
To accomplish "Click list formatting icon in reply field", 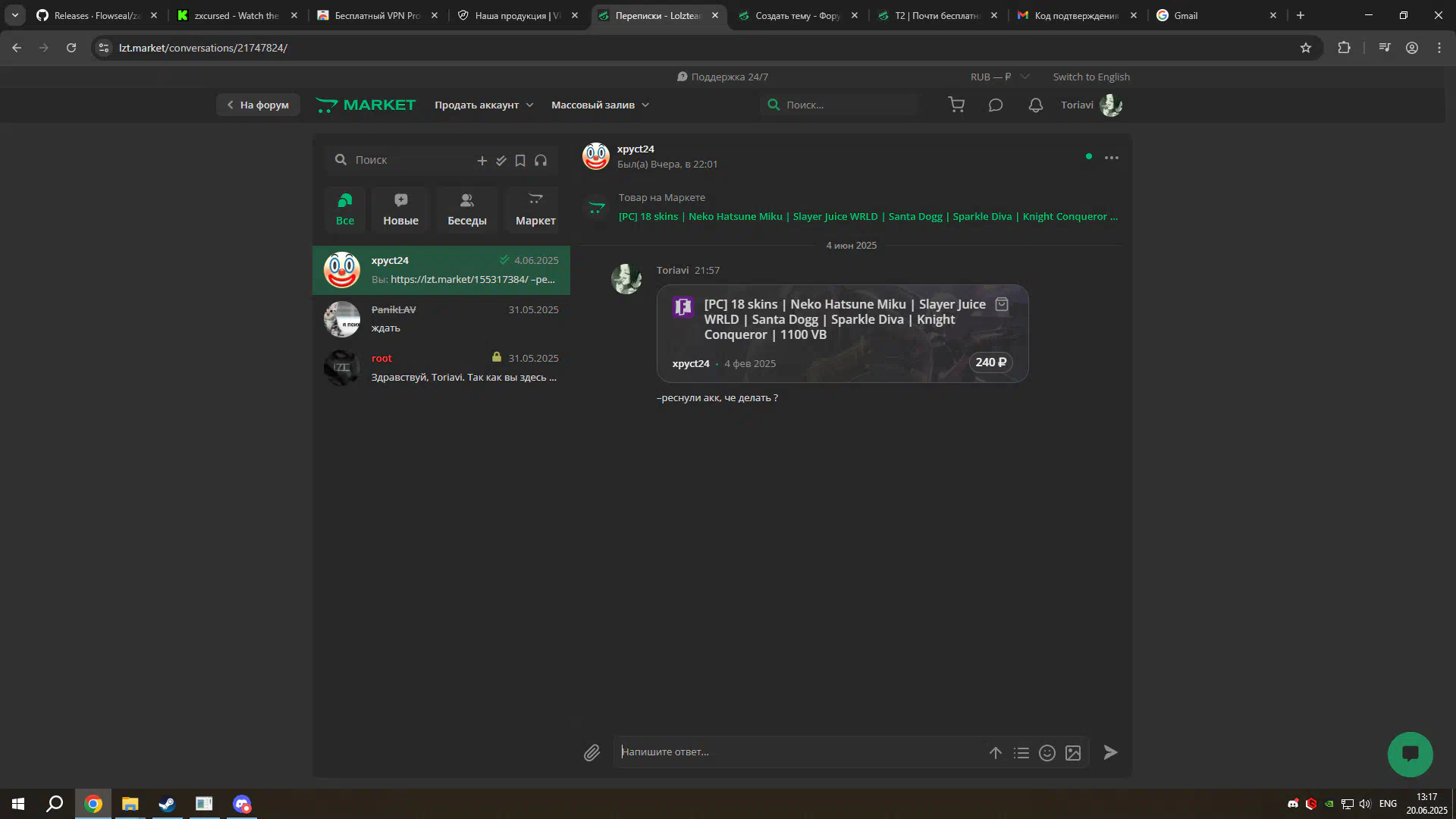I will (x=1021, y=753).
